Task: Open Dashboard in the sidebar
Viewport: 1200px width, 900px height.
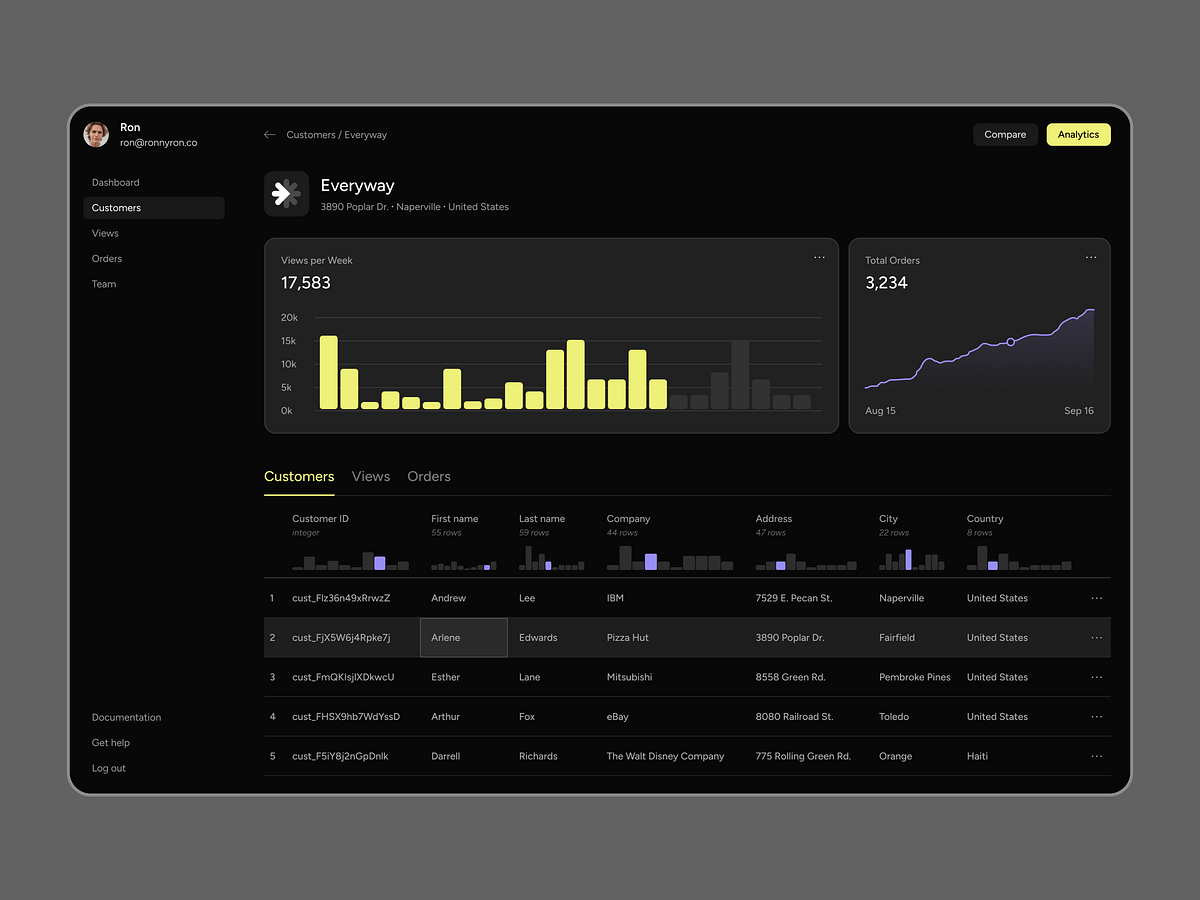Action: coord(116,183)
